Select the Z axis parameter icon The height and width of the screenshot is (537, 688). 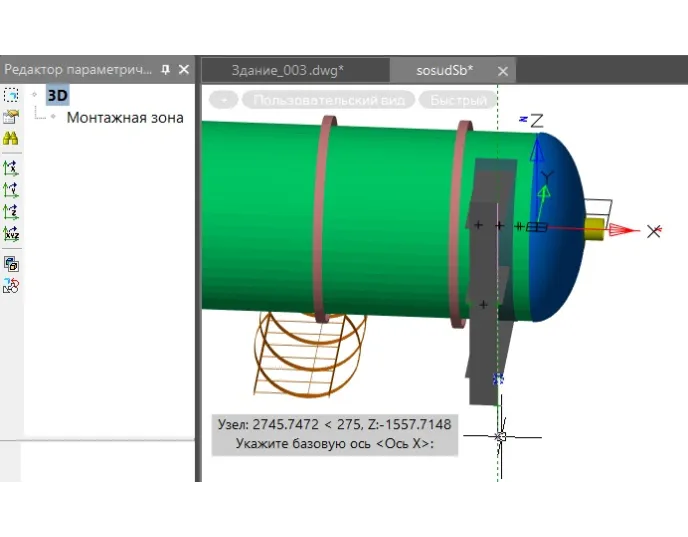(11, 211)
